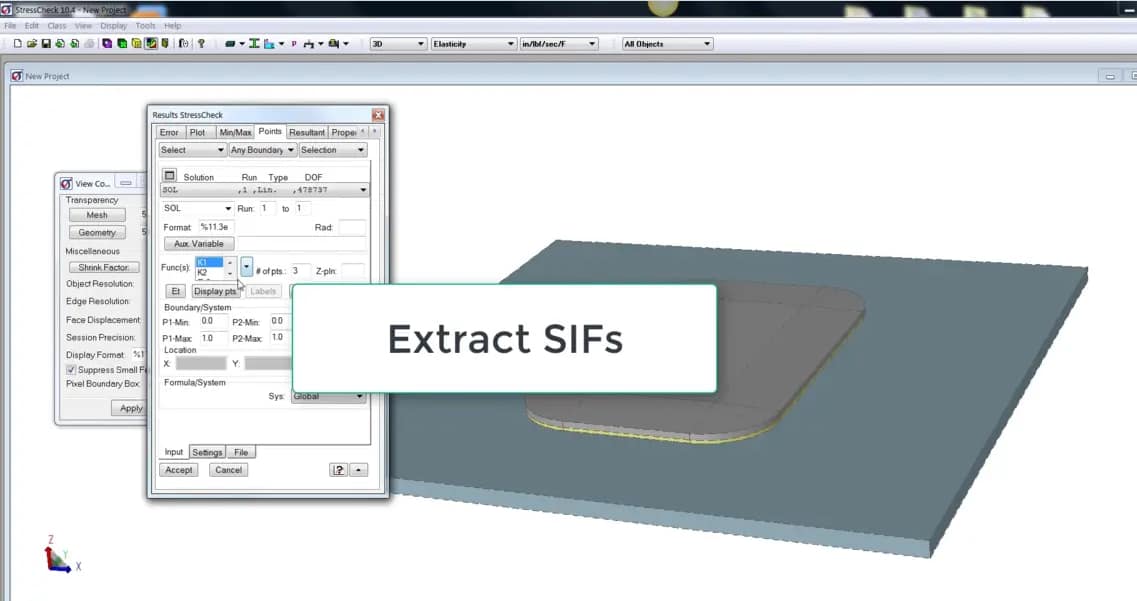Click the solution selector grid icon above SOL
Image resolution: width=1137 pixels, height=601 pixels.
(169, 175)
